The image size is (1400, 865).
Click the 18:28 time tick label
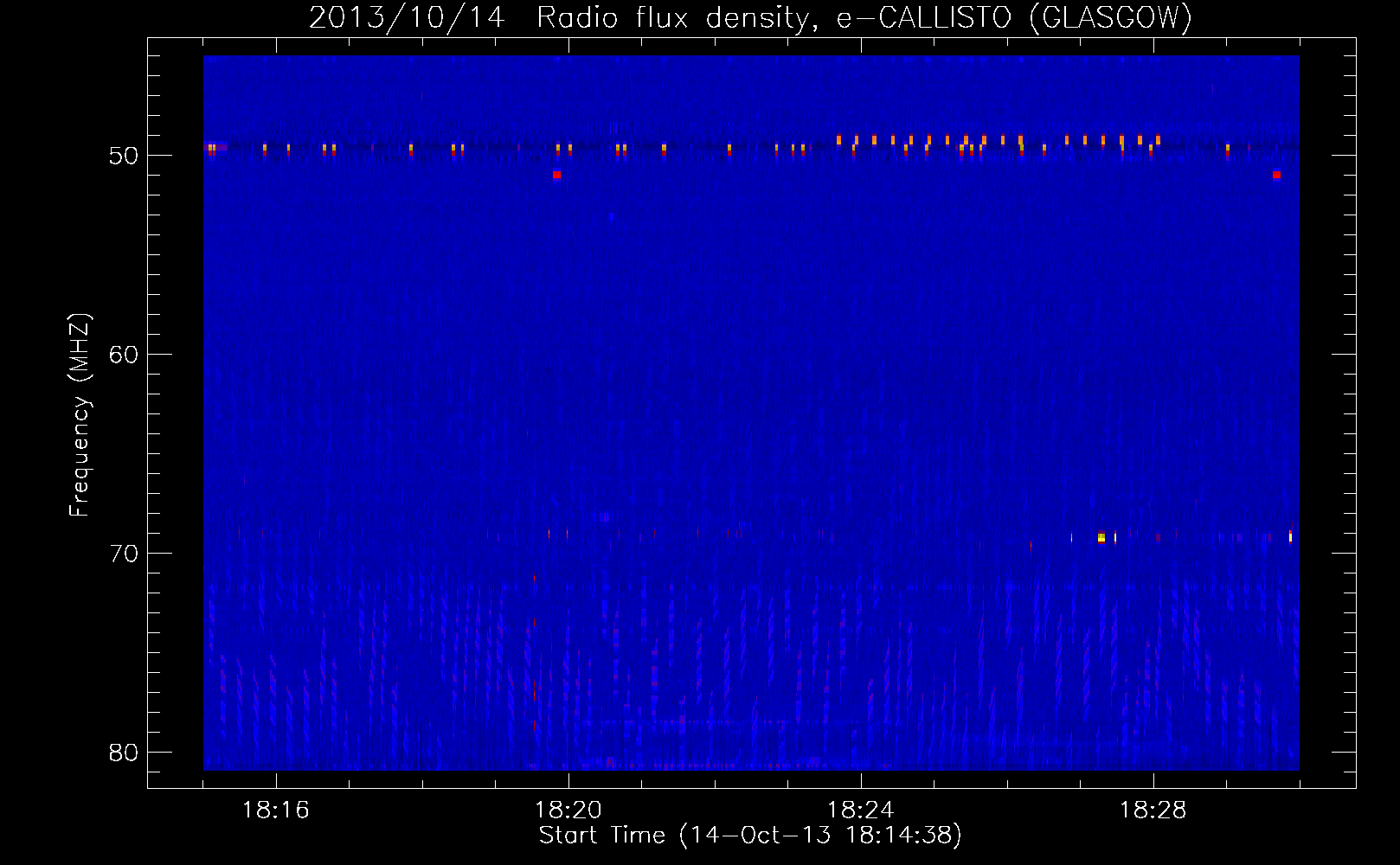[1153, 811]
